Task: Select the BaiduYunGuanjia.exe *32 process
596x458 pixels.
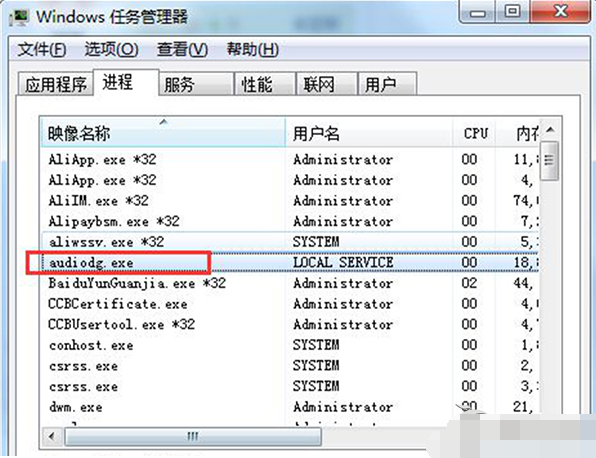Action: coord(290,283)
